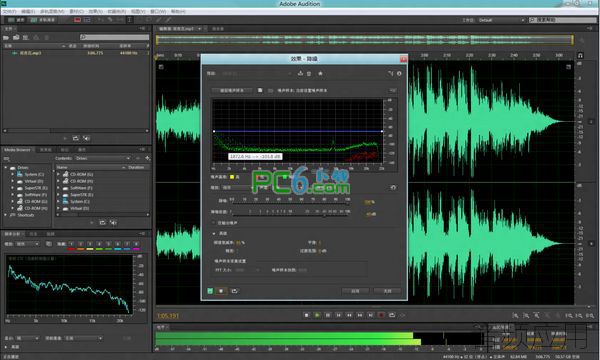Click left control point on blue curve

click(214, 131)
